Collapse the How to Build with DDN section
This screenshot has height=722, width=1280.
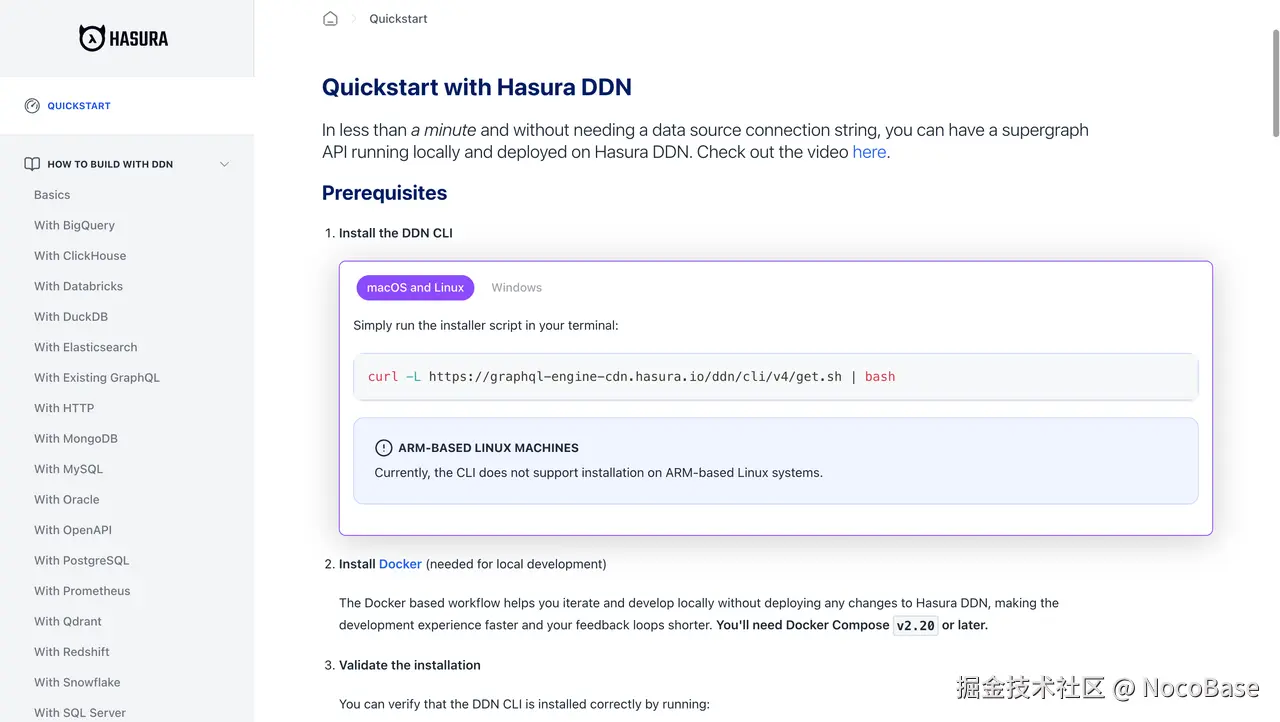224,164
